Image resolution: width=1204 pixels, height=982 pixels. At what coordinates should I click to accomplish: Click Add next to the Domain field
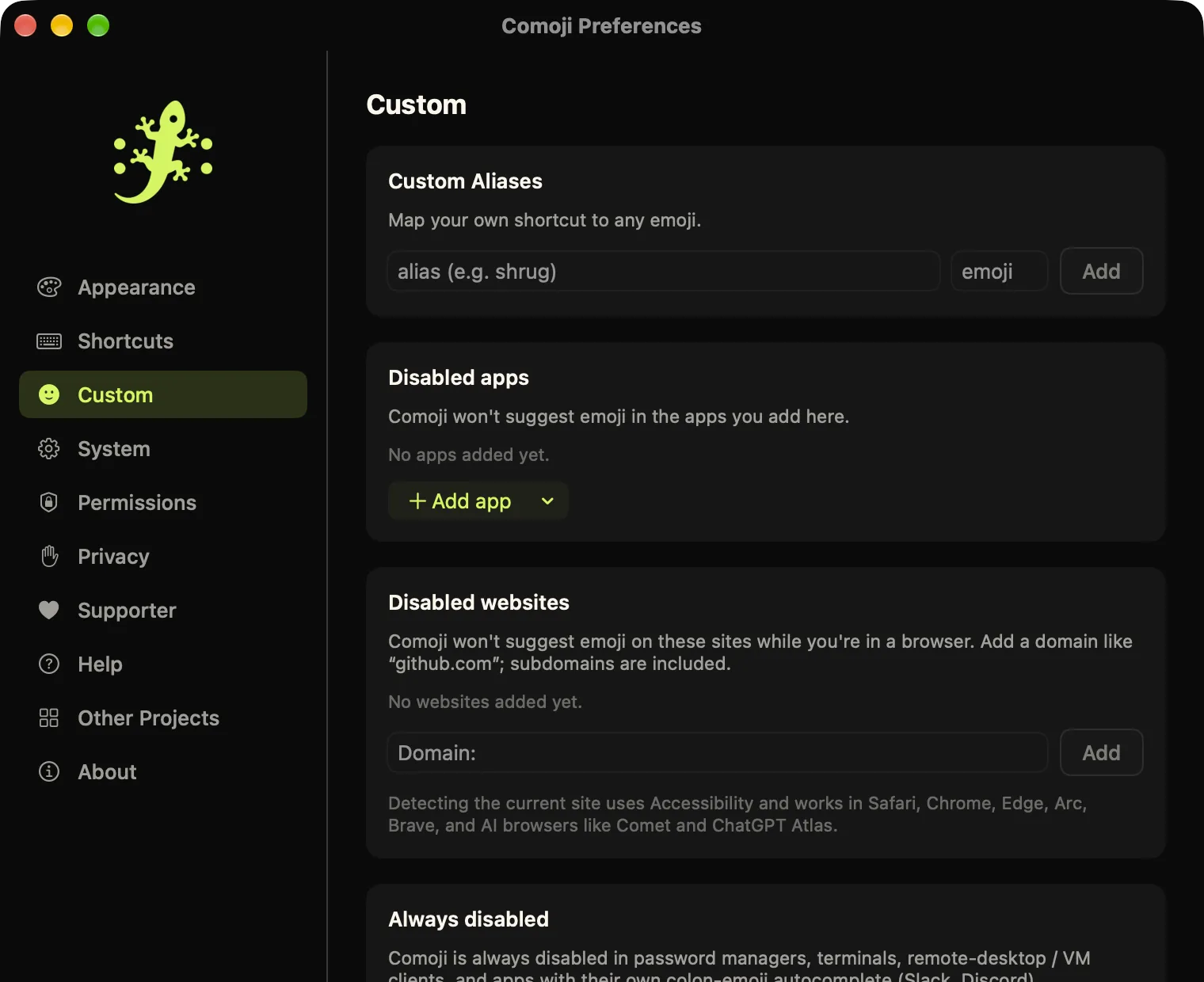click(x=1101, y=753)
